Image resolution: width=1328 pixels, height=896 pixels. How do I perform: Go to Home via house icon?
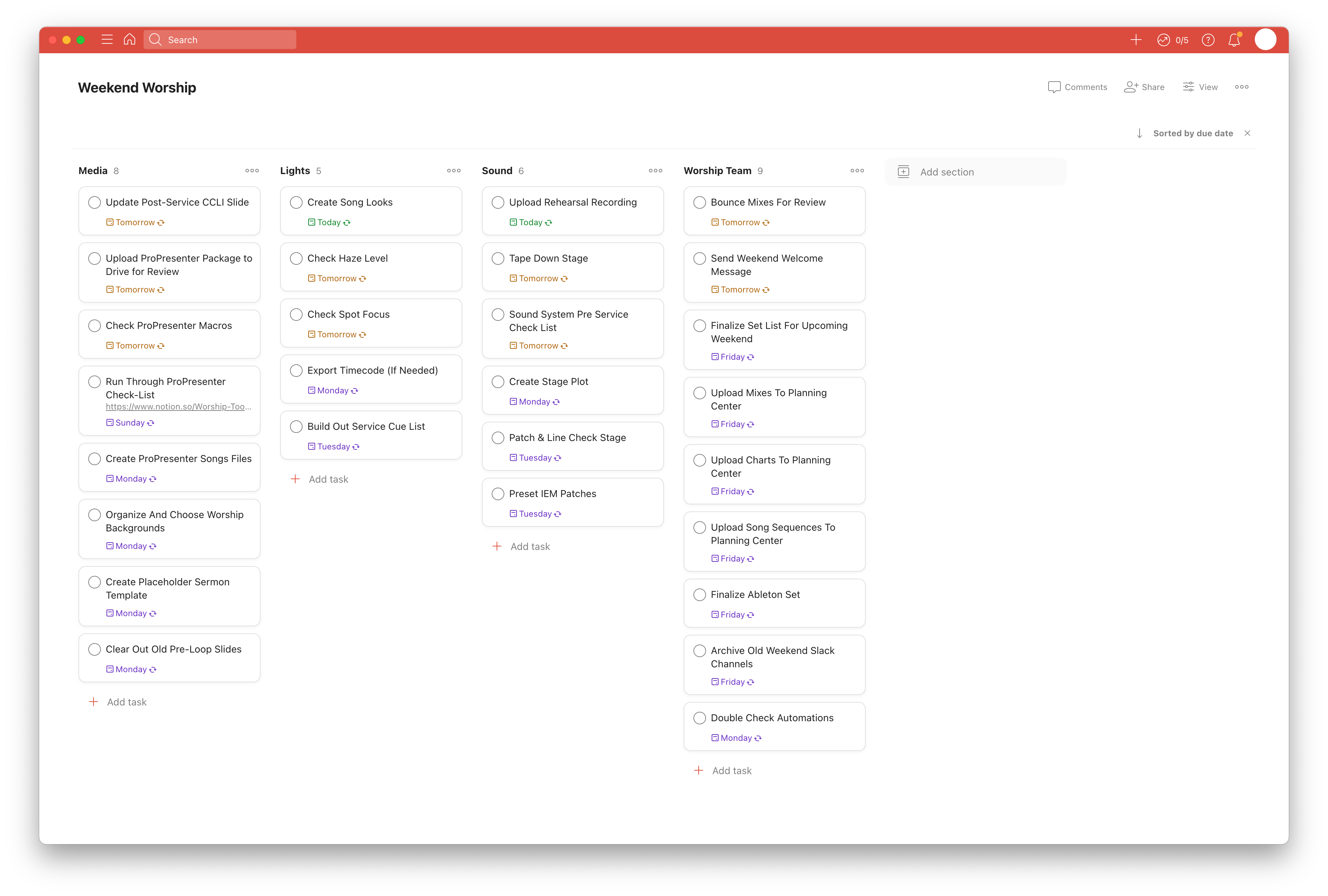130,40
